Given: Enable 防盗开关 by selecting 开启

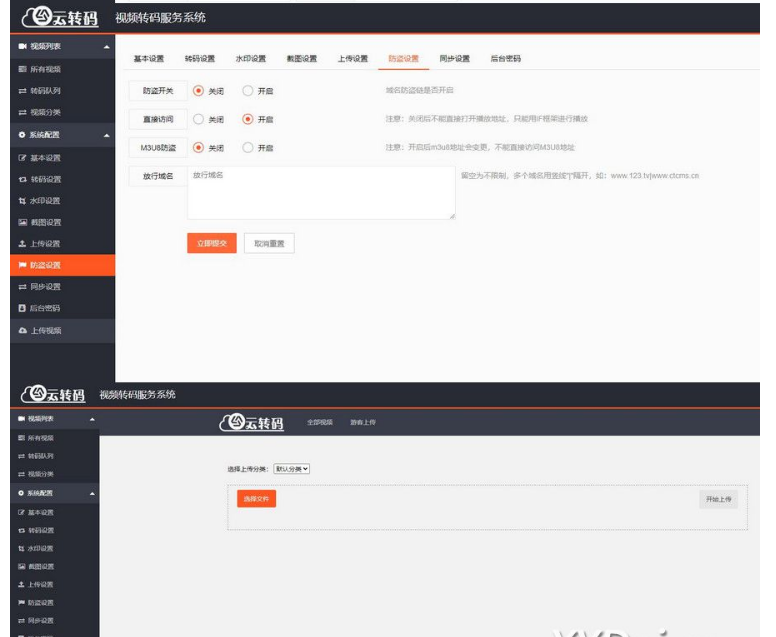Looking at the screenshot, I should (x=248, y=90).
